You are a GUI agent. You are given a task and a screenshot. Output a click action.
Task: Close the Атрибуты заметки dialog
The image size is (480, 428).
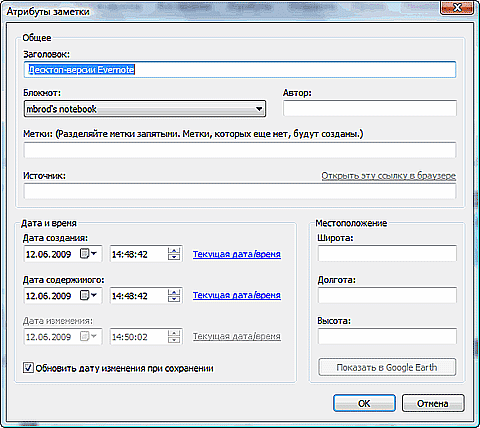click(x=457, y=7)
